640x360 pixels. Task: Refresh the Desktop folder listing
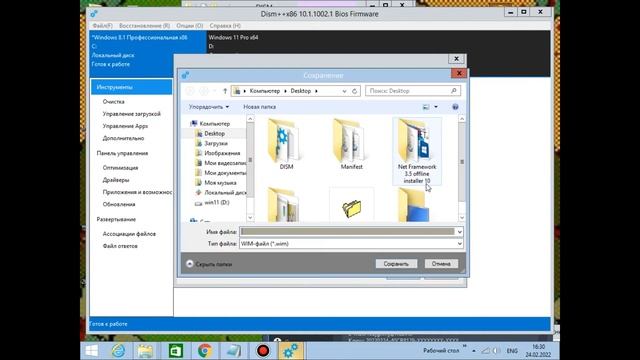coord(354,91)
